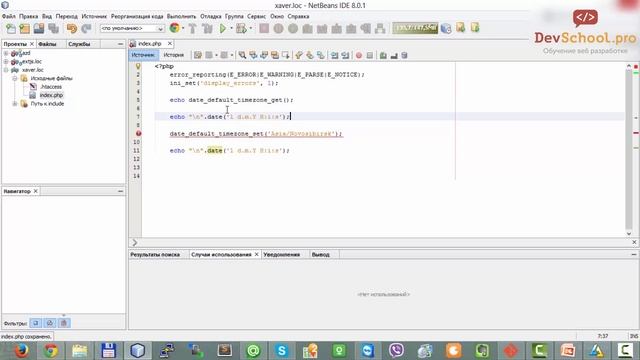
Task: Undo the last edit via toolbar arrow
Action: point(72,29)
